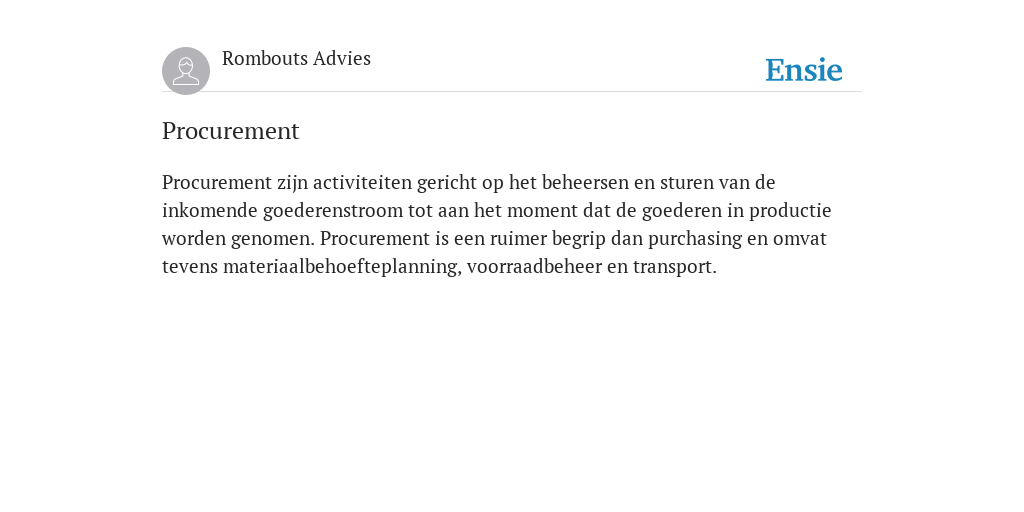Click the gray user avatar icon

186,71
